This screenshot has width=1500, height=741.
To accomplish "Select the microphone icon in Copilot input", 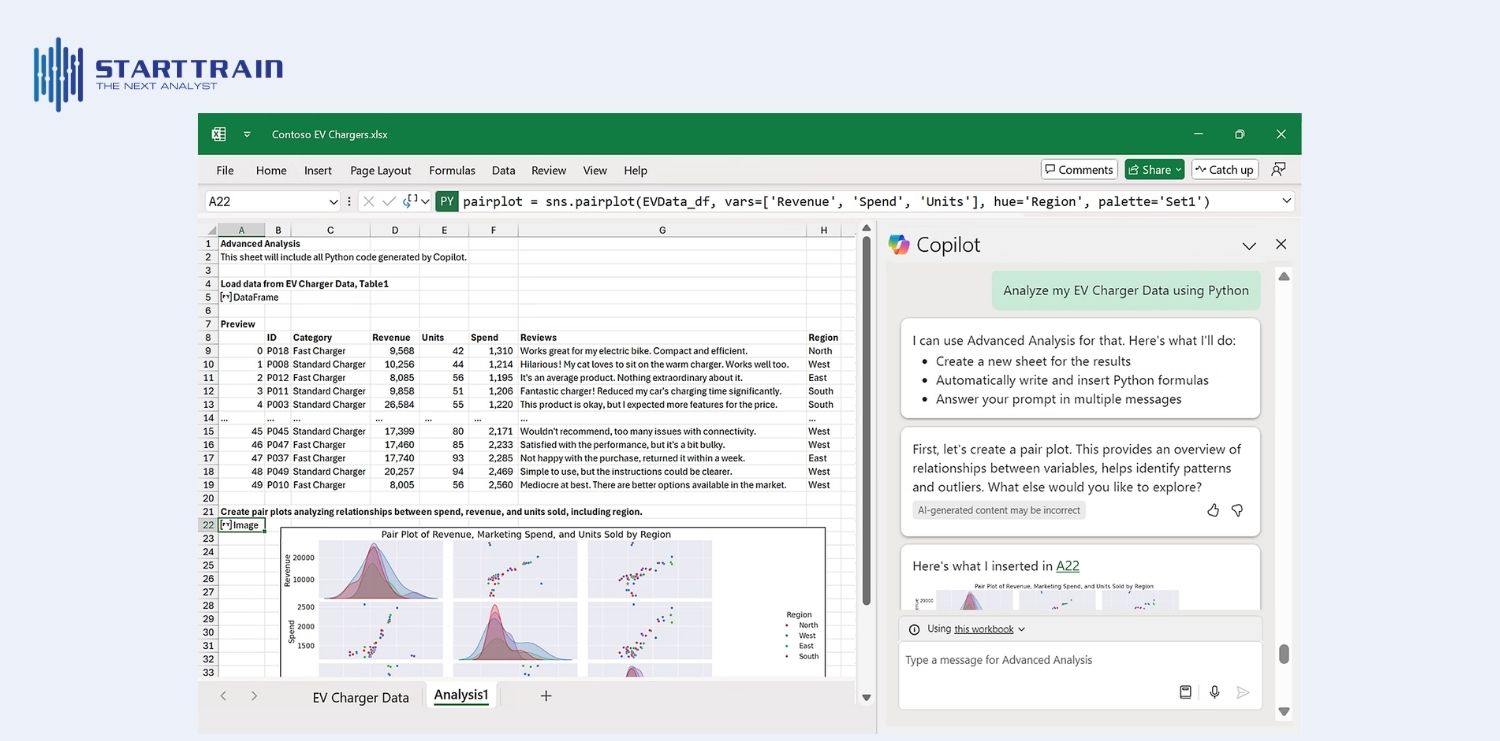I will tap(1214, 691).
